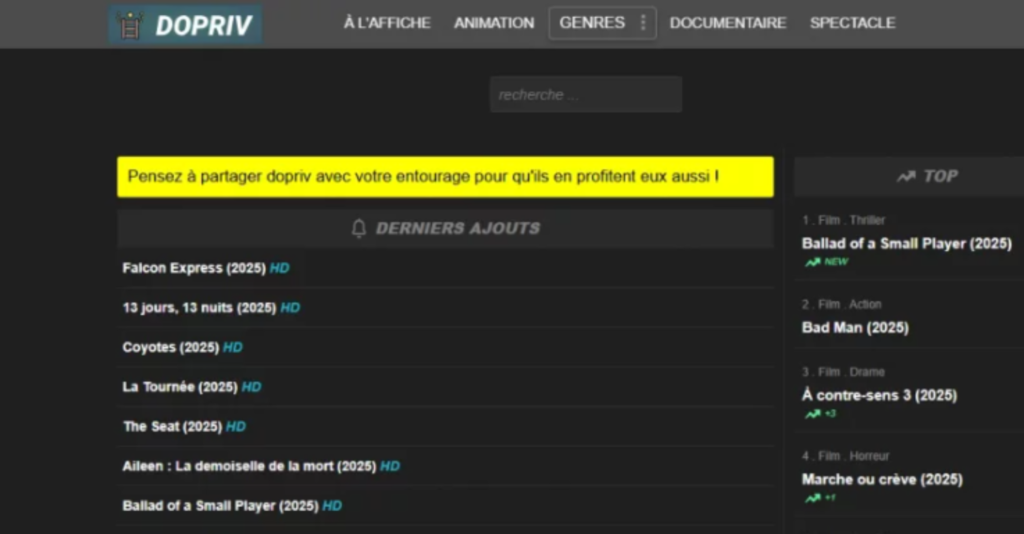Open the DOCUMENTAIRE section
The width and height of the screenshot is (1024, 534).
tap(728, 23)
